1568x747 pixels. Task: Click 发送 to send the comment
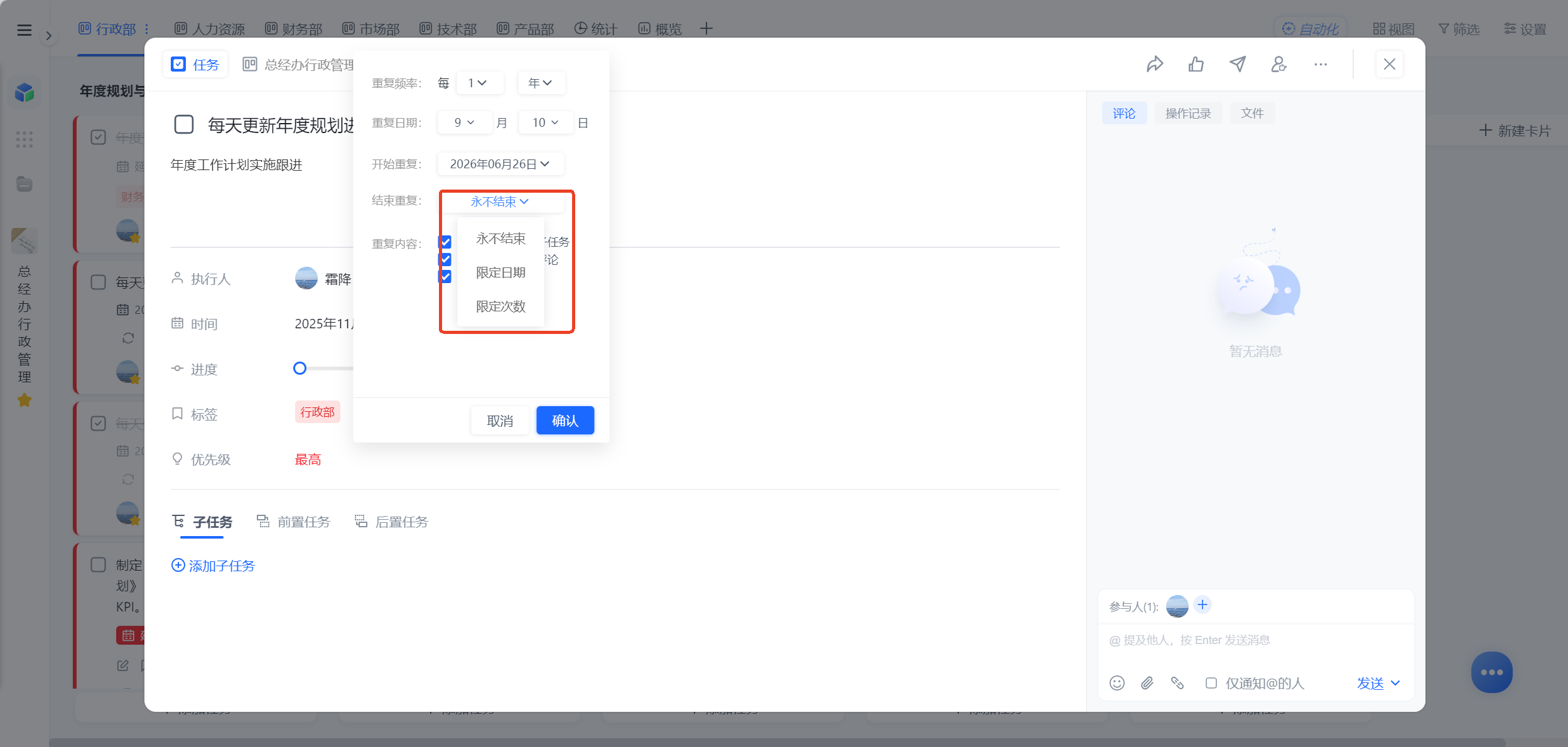[1370, 683]
